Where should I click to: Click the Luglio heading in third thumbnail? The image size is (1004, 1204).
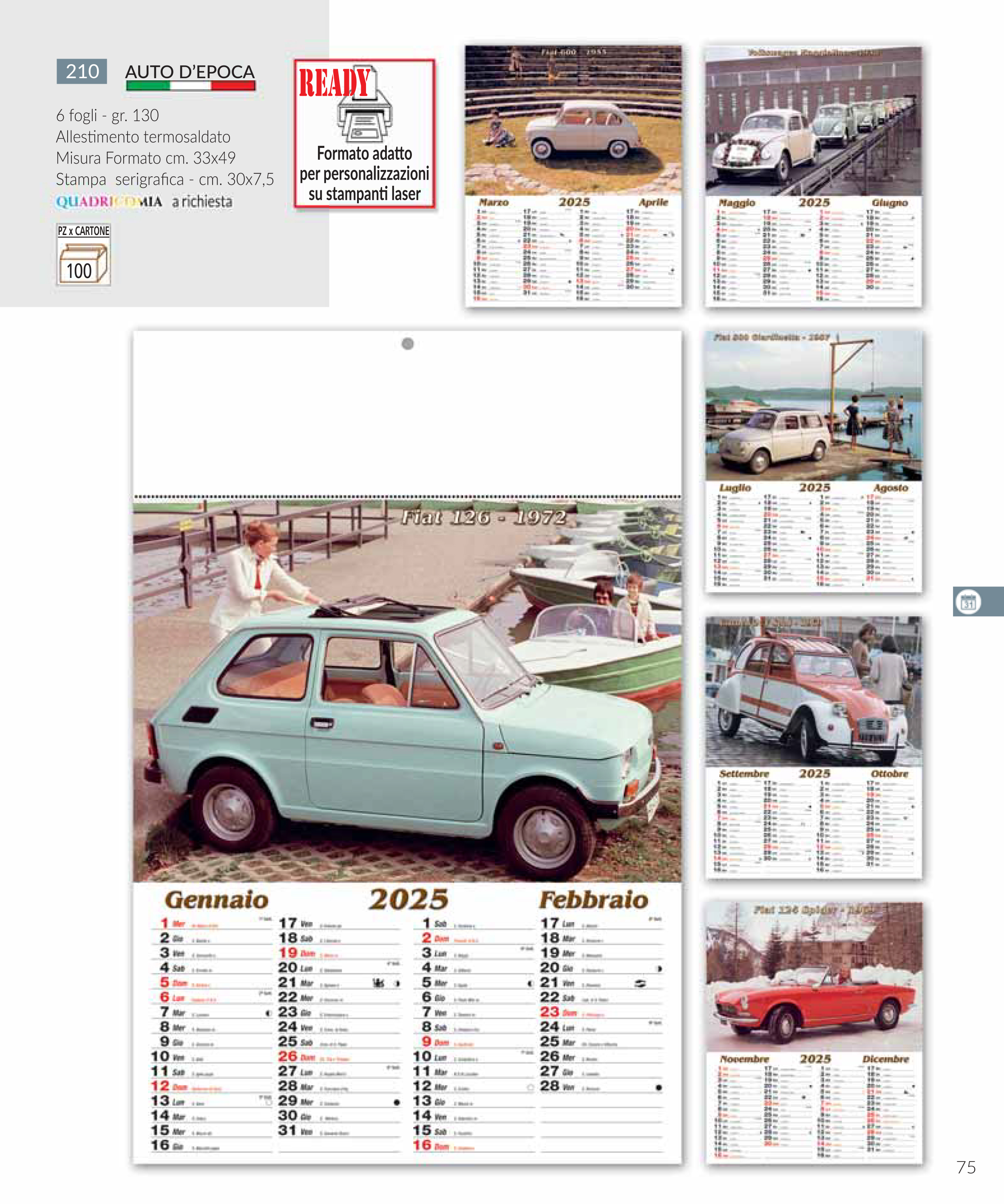point(735,488)
